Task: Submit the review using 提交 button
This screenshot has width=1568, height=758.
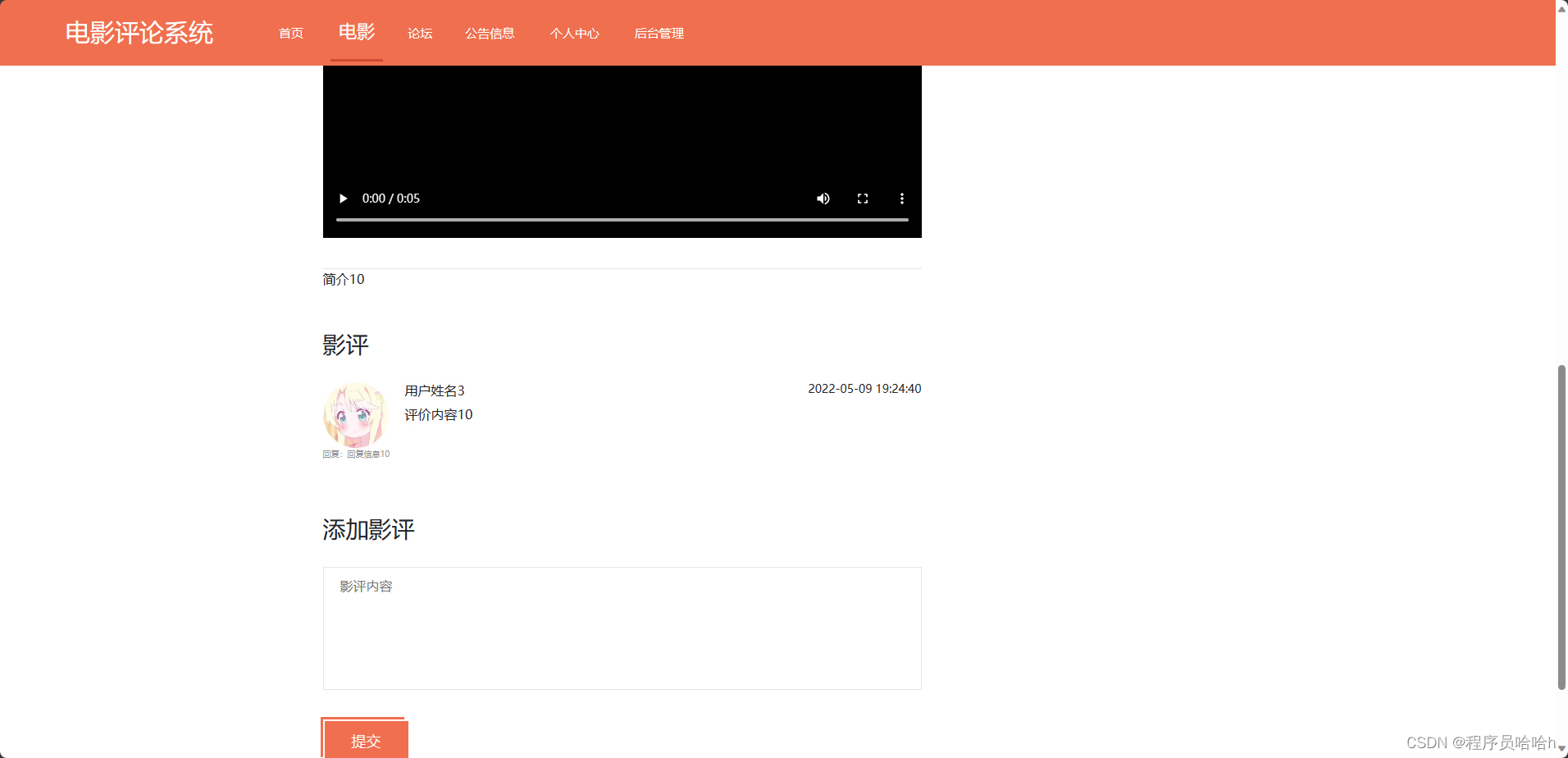Action: (x=366, y=739)
